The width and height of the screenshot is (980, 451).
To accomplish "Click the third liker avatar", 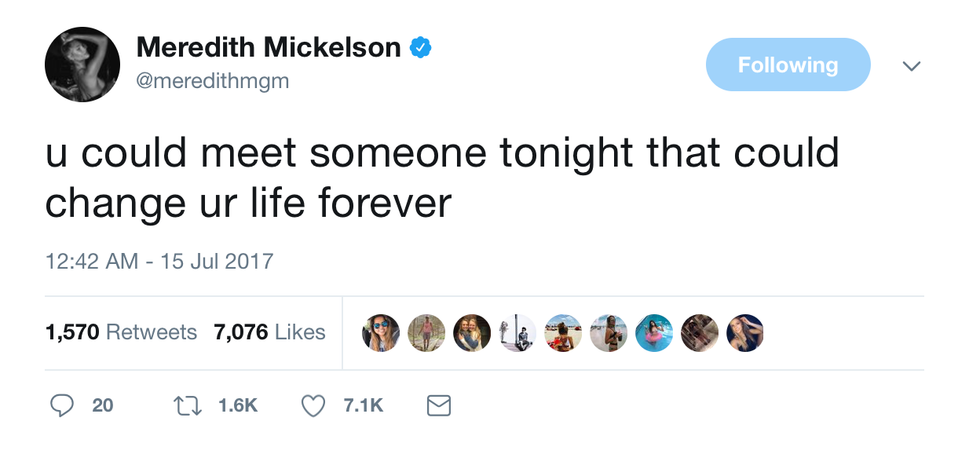I will click(472, 333).
